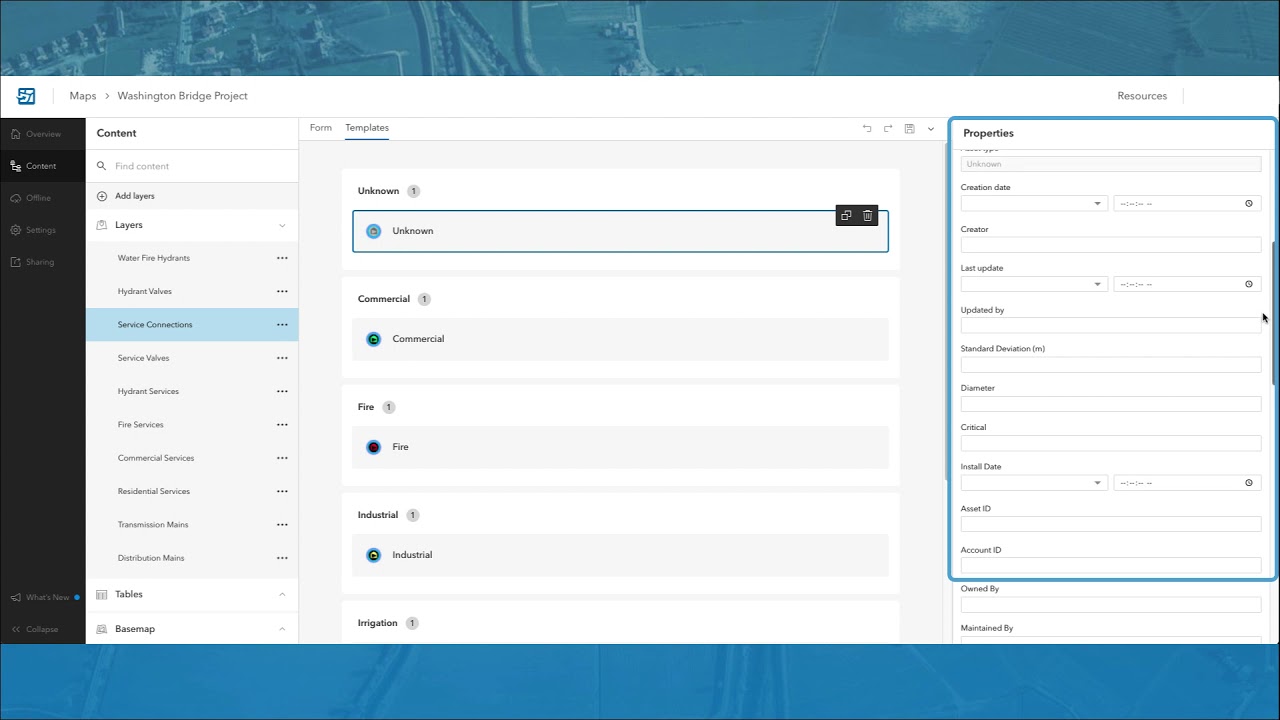The width and height of the screenshot is (1280, 720).
Task: Select the Fire template
Action: 620,447
